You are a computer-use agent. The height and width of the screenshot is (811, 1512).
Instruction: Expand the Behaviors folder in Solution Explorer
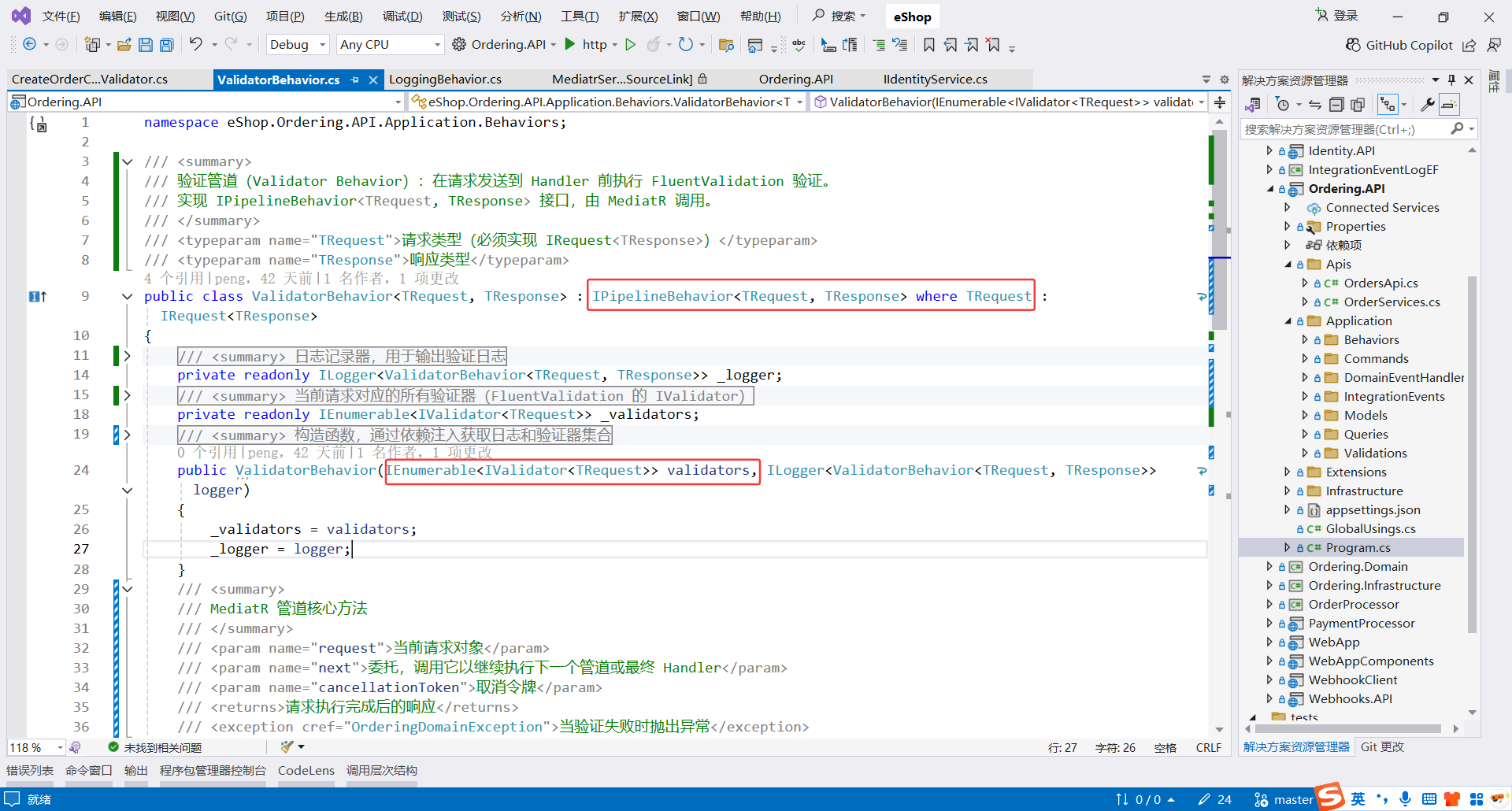(x=1306, y=339)
